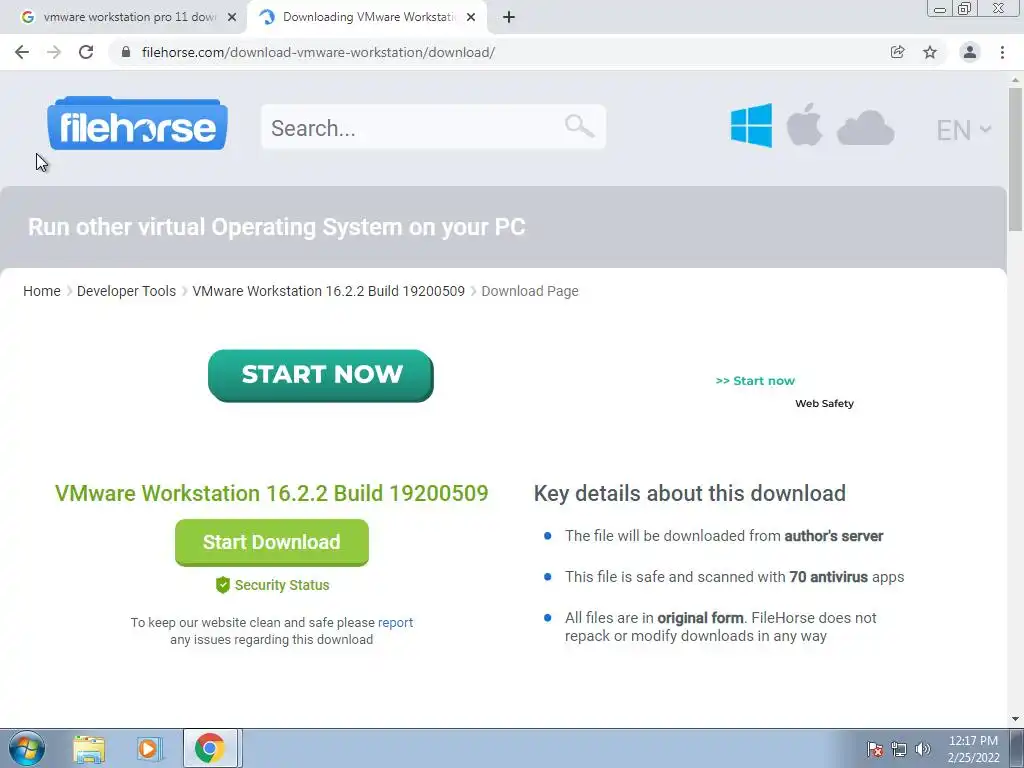Open the Chrome profile avatar

[970, 52]
